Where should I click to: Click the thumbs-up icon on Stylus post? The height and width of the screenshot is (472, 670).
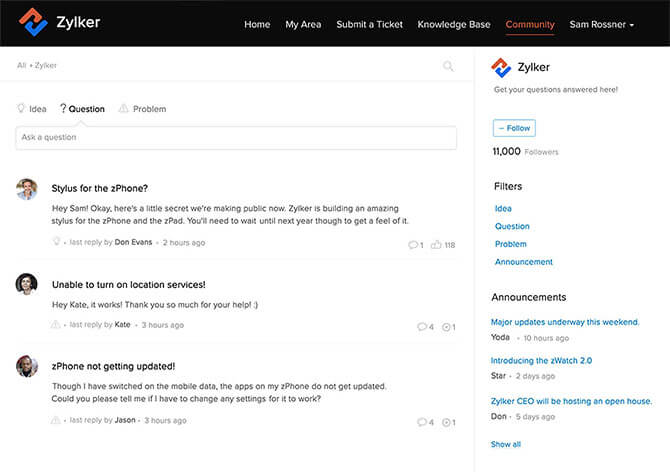[436, 245]
